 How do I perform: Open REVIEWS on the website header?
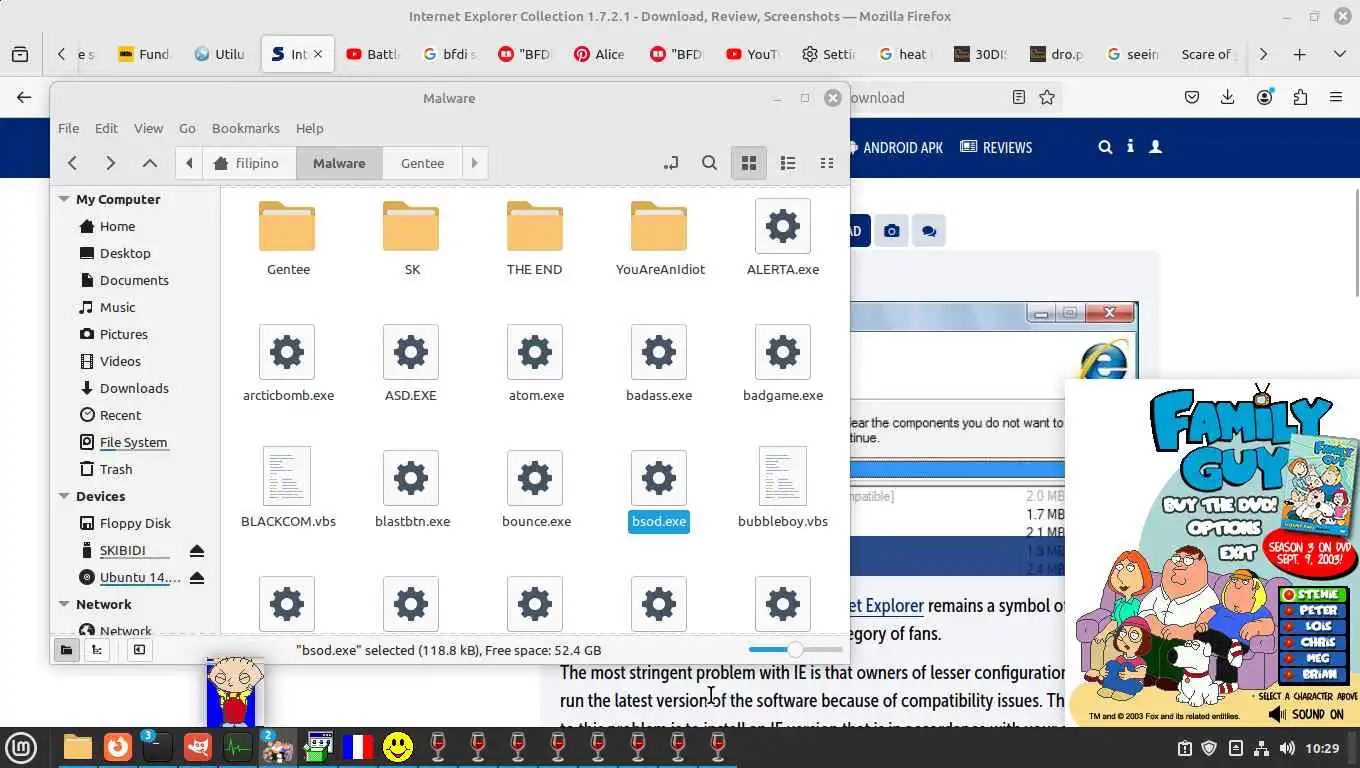click(x=996, y=147)
